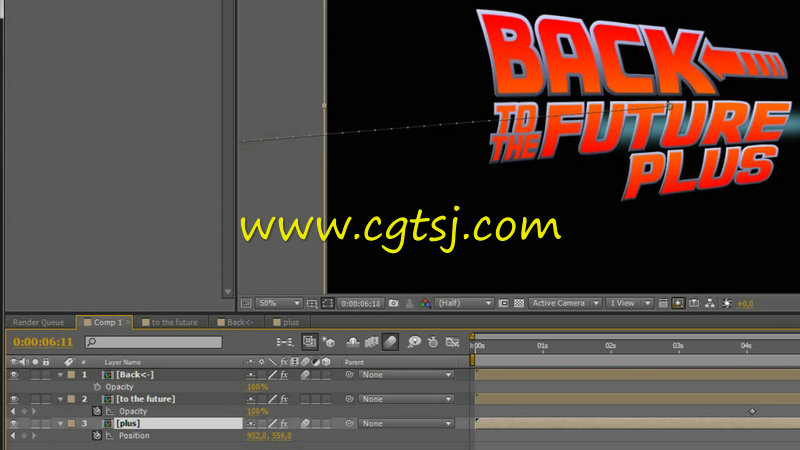This screenshot has height=450, width=800.
Task: Collapse 'to the future' layer triangle
Action: click(x=60, y=399)
